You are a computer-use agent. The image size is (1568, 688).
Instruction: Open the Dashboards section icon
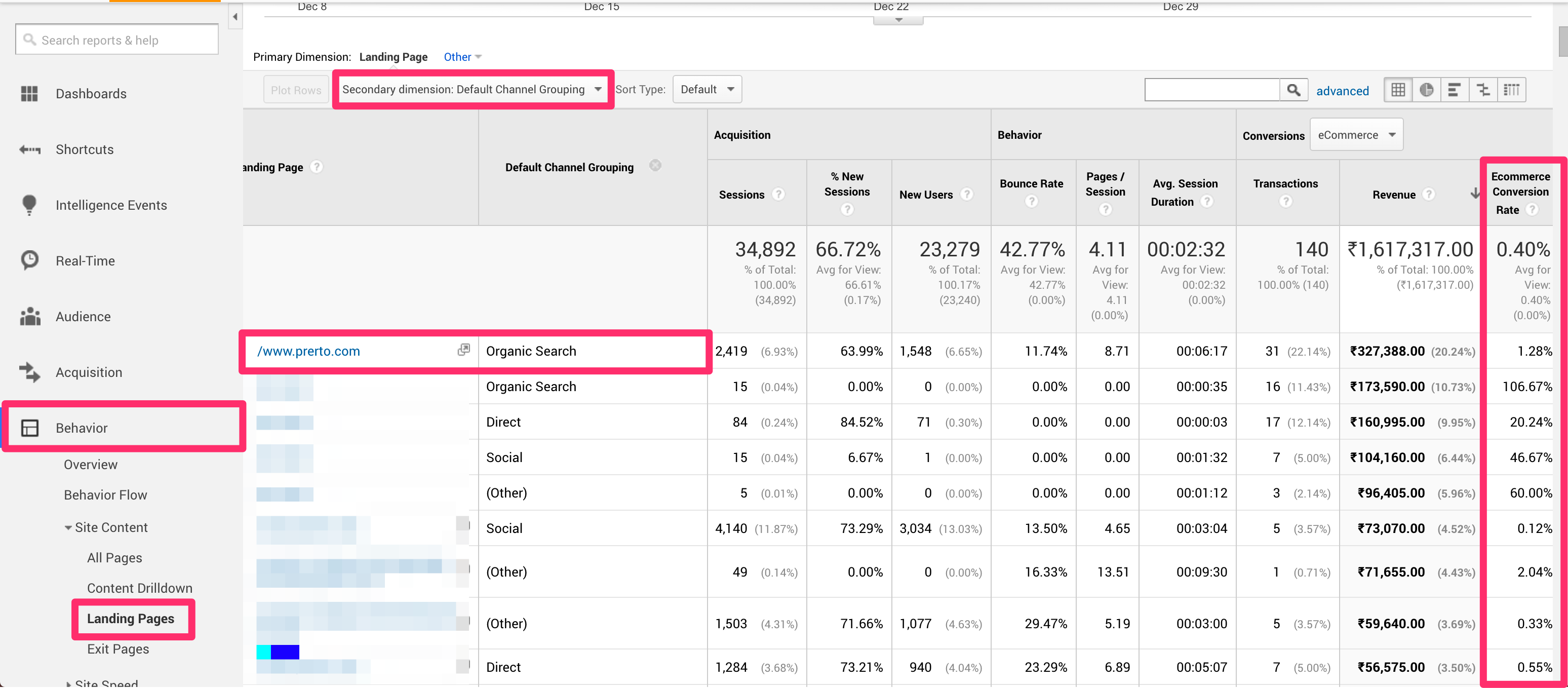[x=29, y=94]
